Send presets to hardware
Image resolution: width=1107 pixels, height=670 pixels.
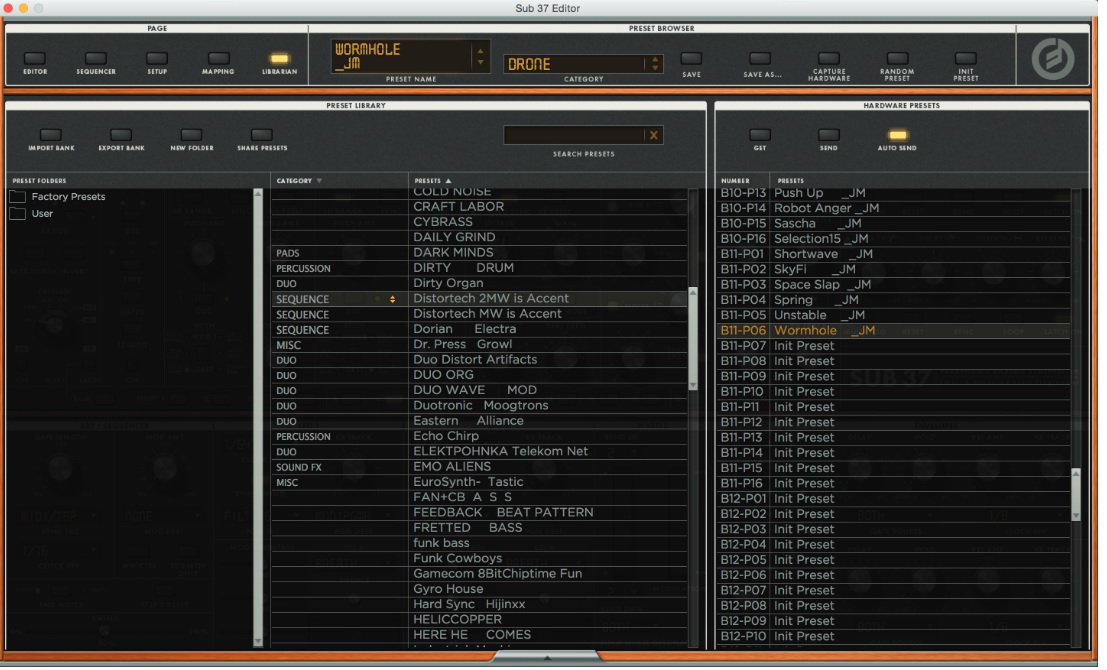pyautogui.click(x=827, y=136)
